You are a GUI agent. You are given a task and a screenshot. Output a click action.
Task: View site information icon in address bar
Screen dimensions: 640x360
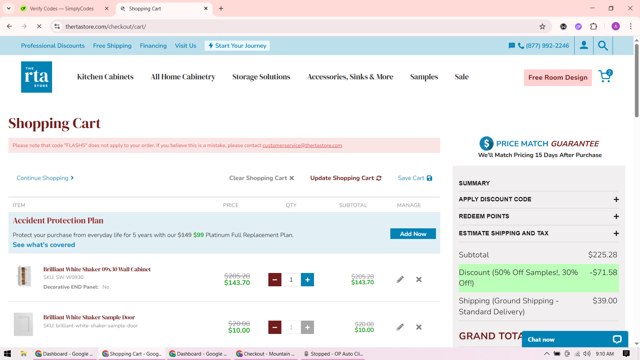coord(57,27)
